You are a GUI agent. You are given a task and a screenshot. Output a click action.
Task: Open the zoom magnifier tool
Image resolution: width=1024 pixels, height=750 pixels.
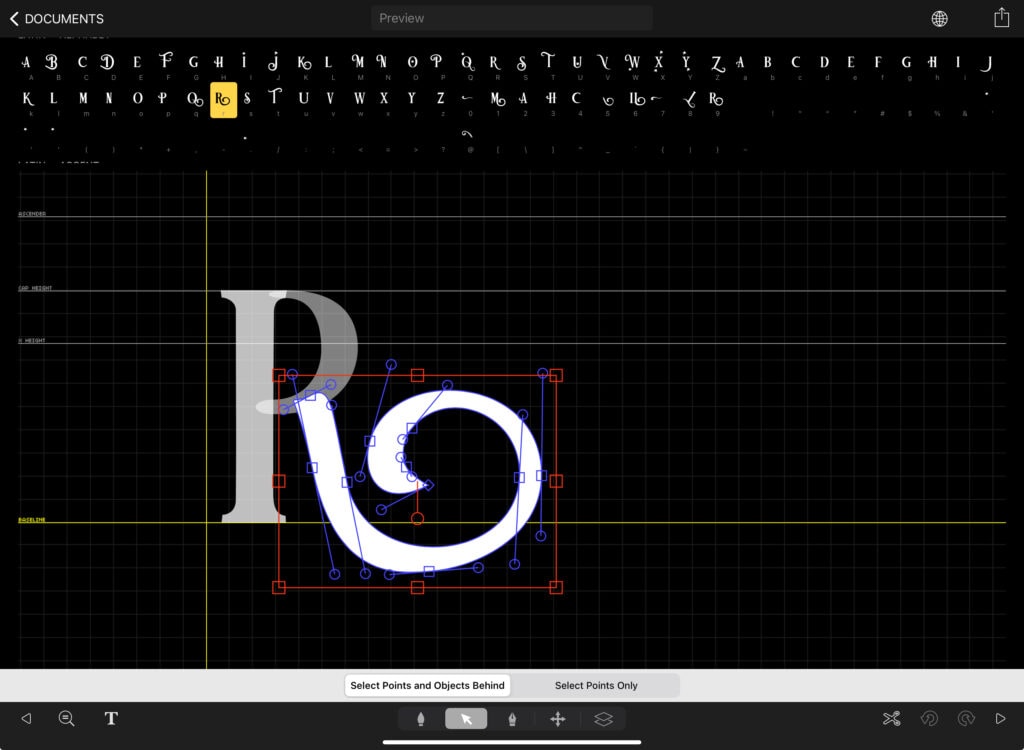tap(66, 718)
